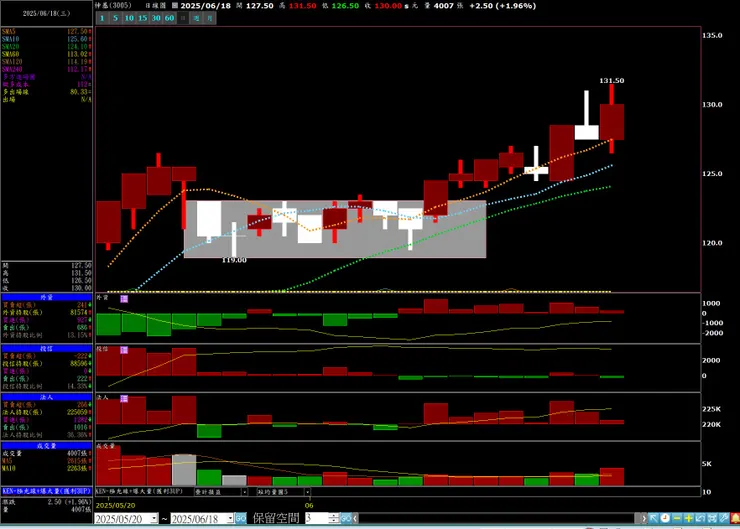Image resolution: width=740 pixels, height=529 pixels.
Task: Click the 131.50 high price label on chart
Action: click(x=612, y=81)
